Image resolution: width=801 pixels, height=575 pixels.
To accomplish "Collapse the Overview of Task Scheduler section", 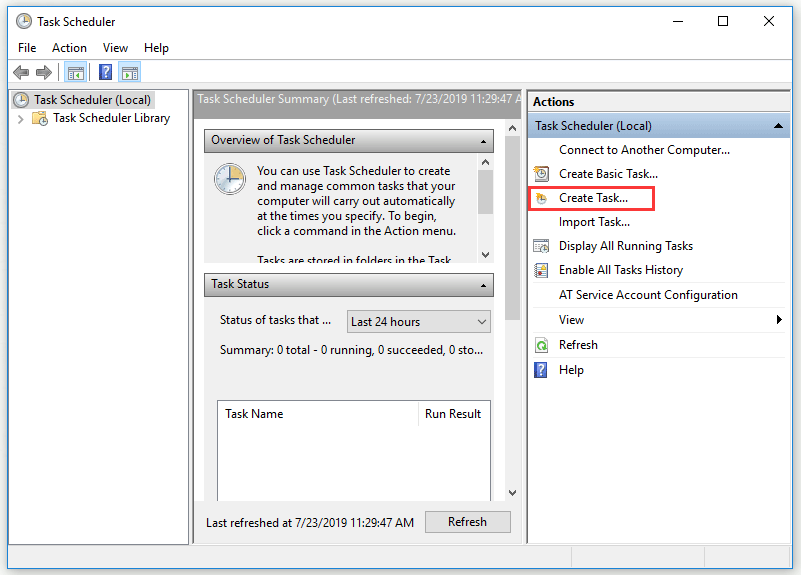I will pos(483,141).
